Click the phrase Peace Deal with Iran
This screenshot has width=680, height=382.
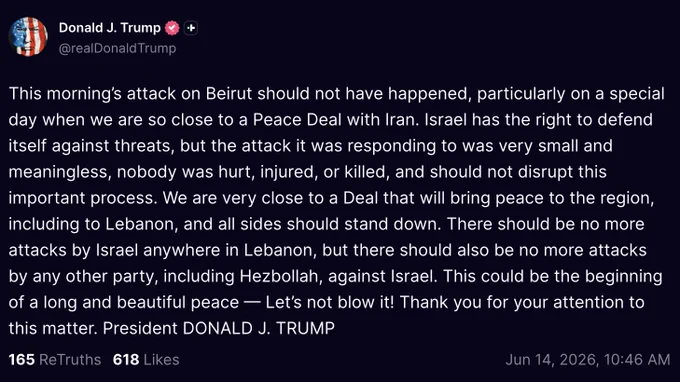click(336, 120)
